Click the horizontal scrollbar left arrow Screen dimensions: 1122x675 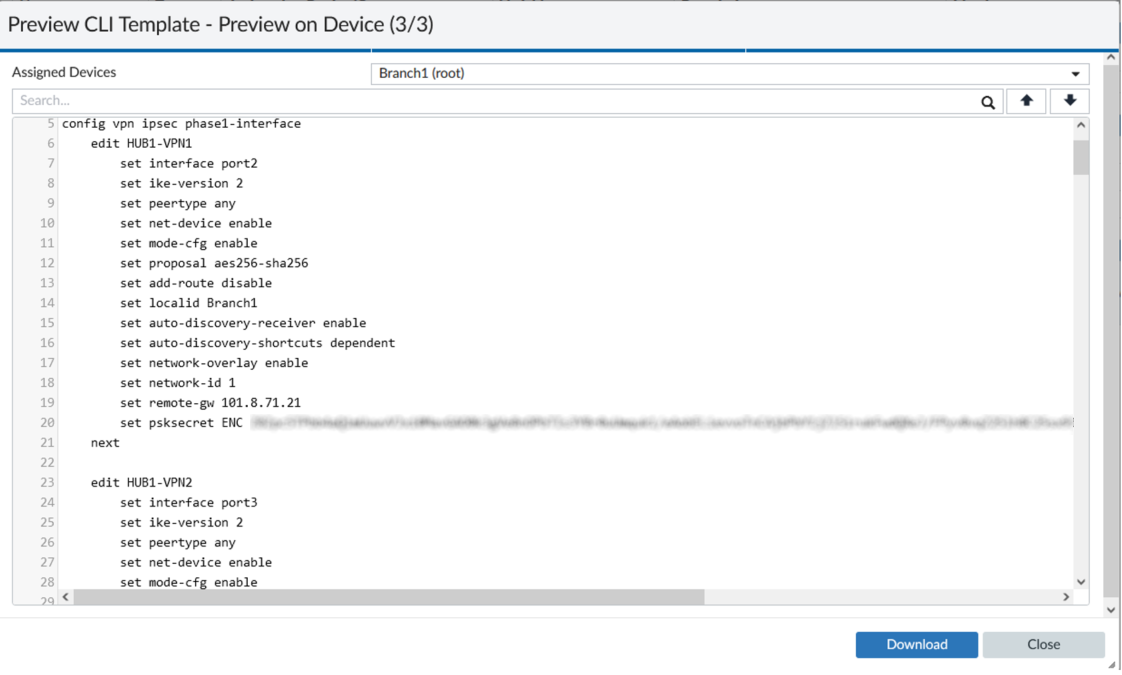pyautogui.click(x=65, y=596)
